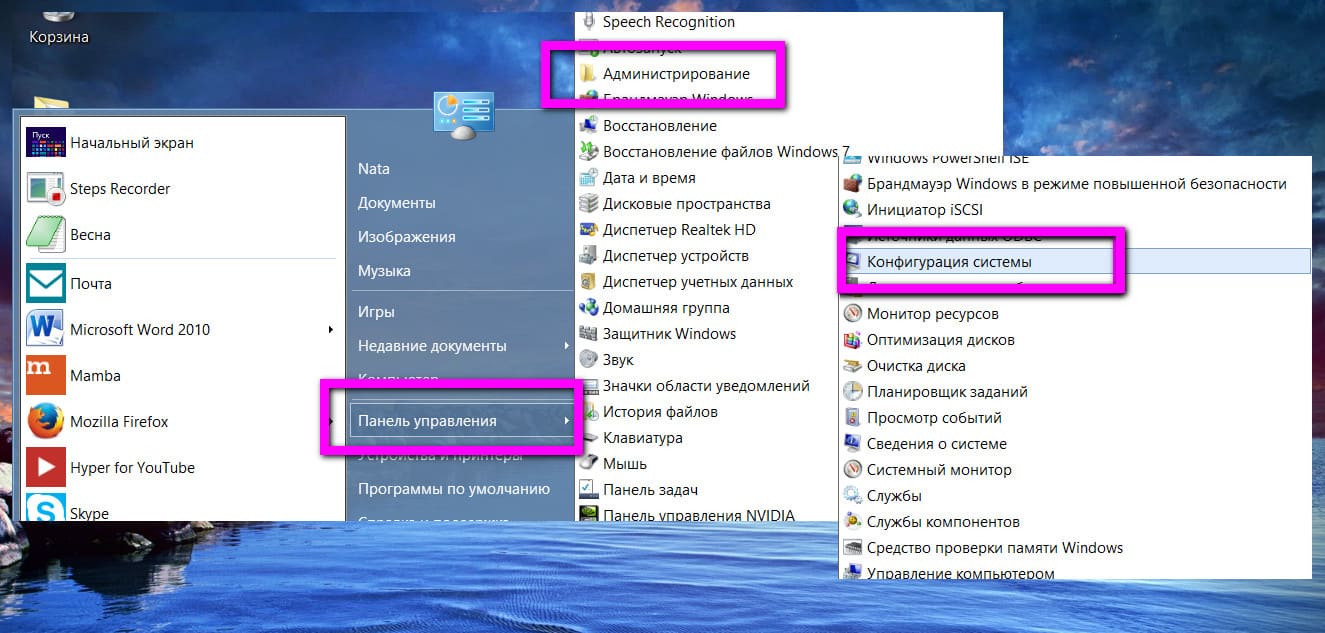Expand the Панель управления submenu arrow
Screen dimensions: 1325x633
[x=567, y=421]
